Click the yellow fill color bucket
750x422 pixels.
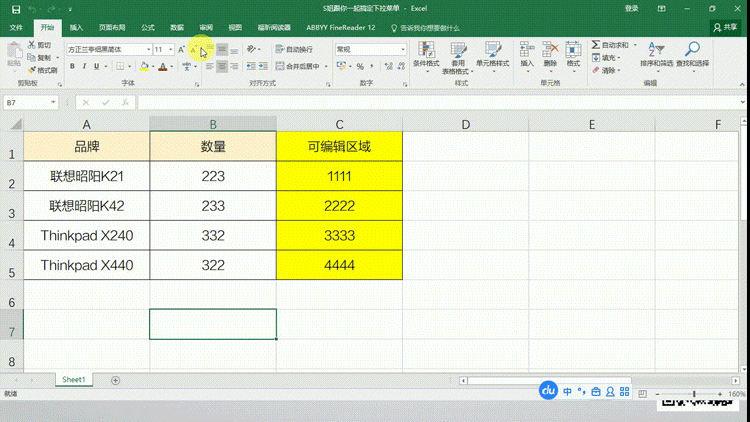click(x=144, y=66)
